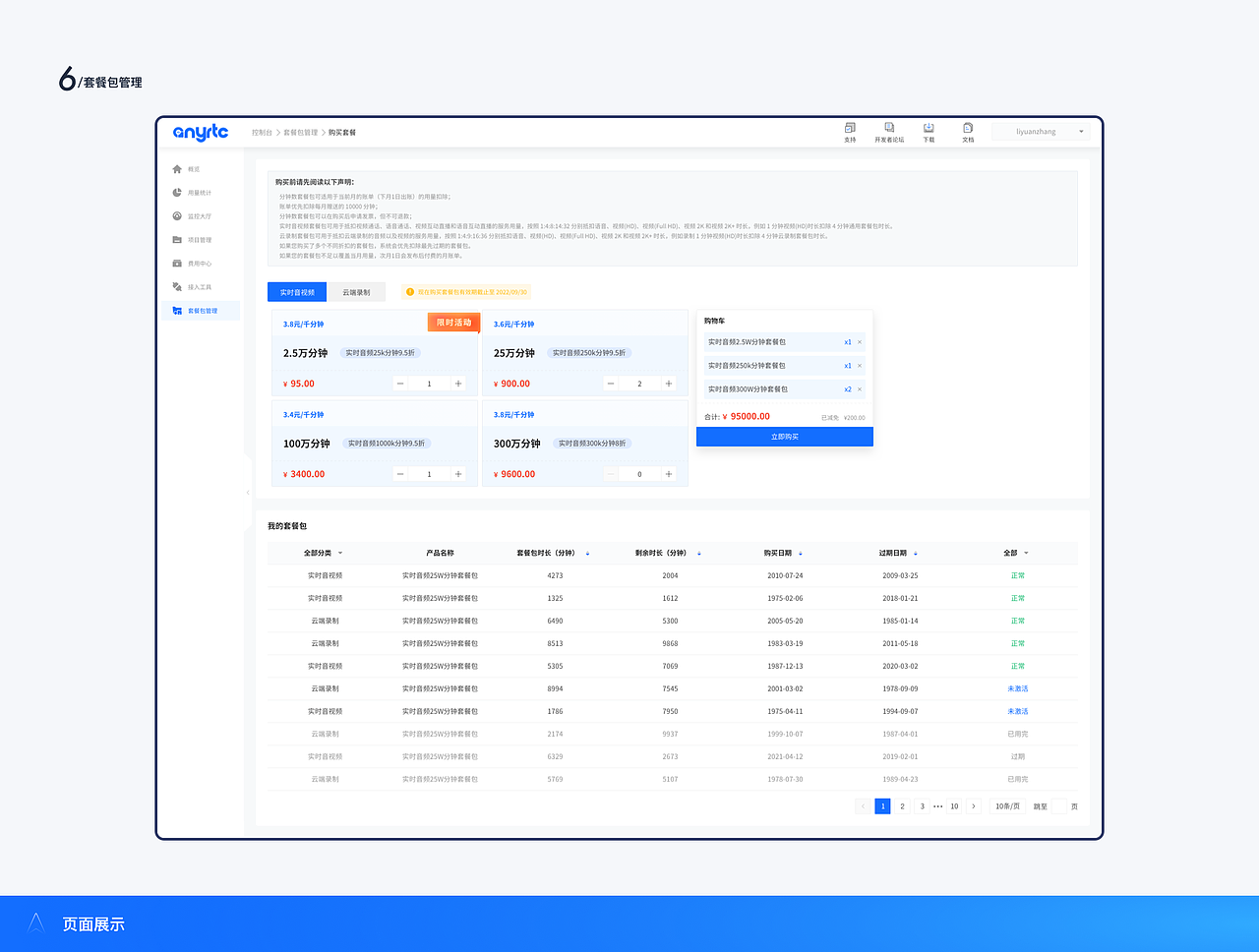Click the 过期 status cell

1017,757
